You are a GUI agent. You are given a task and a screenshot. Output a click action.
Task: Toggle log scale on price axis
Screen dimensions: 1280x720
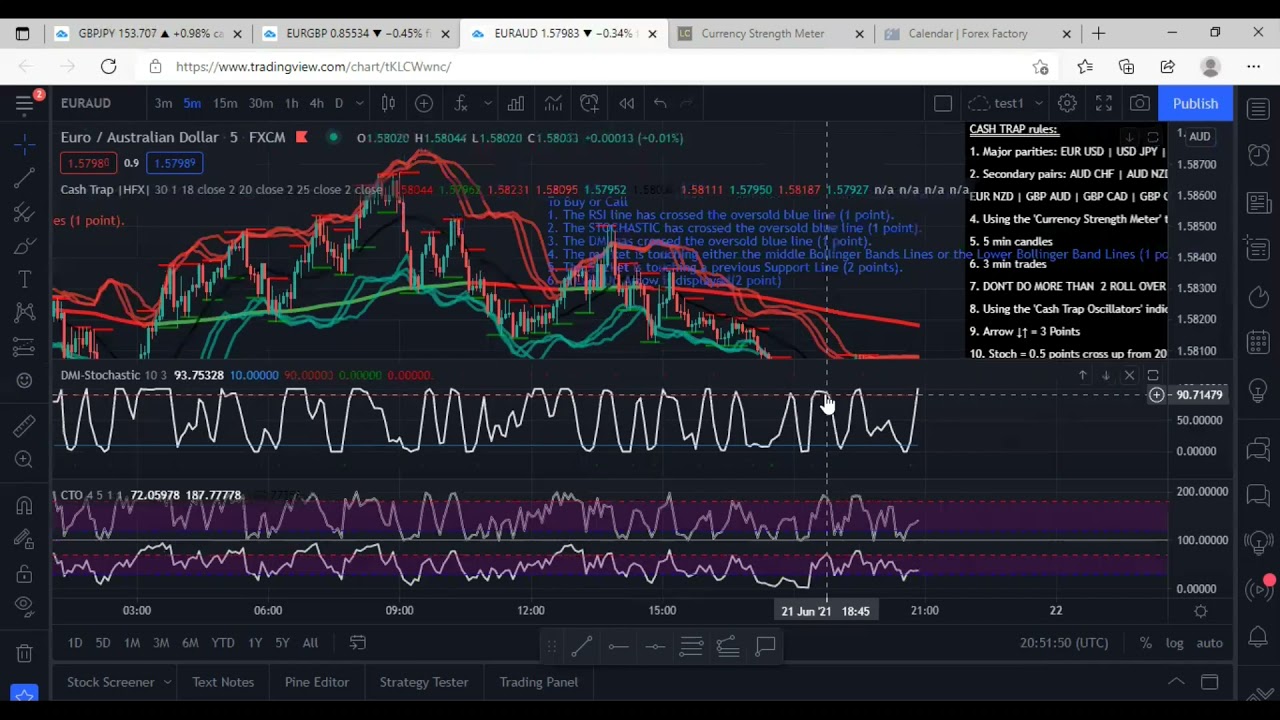[1175, 643]
